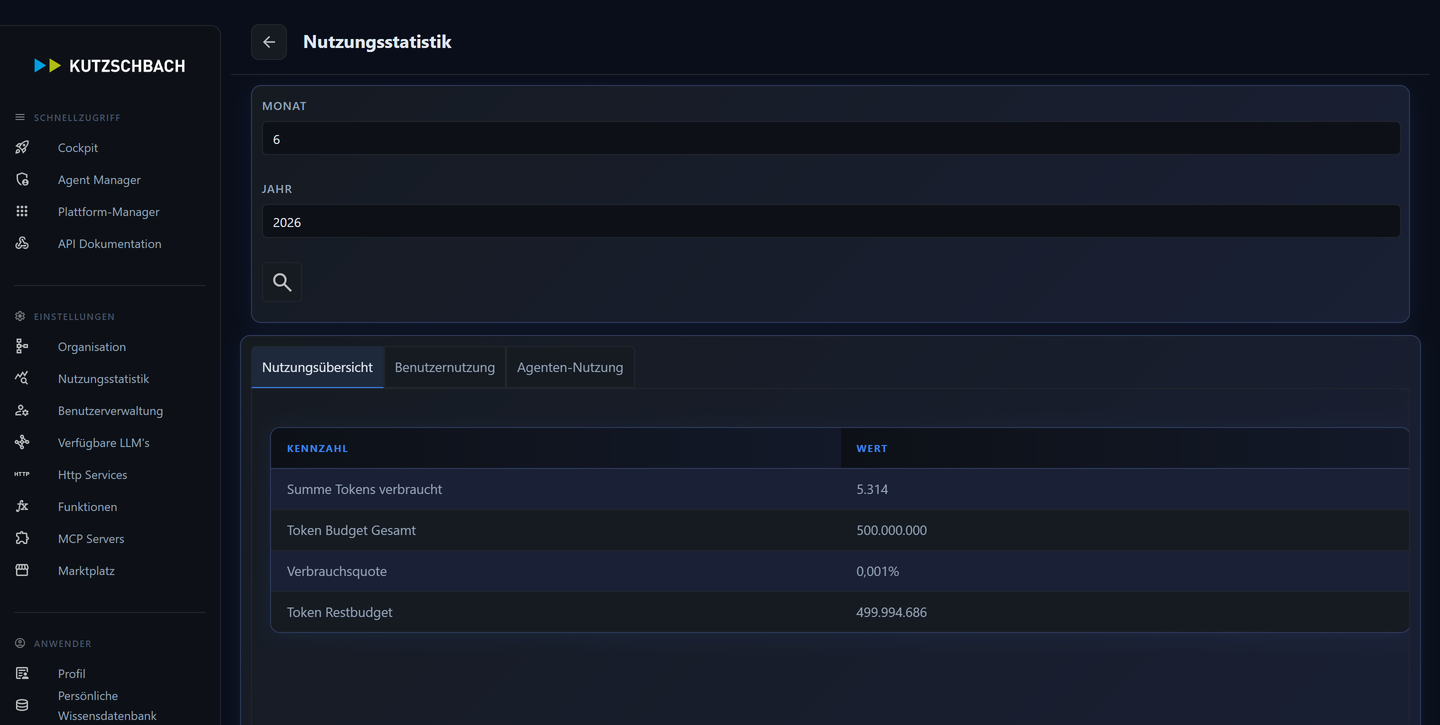Click the Agent Manager icon

click(x=22, y=180)
